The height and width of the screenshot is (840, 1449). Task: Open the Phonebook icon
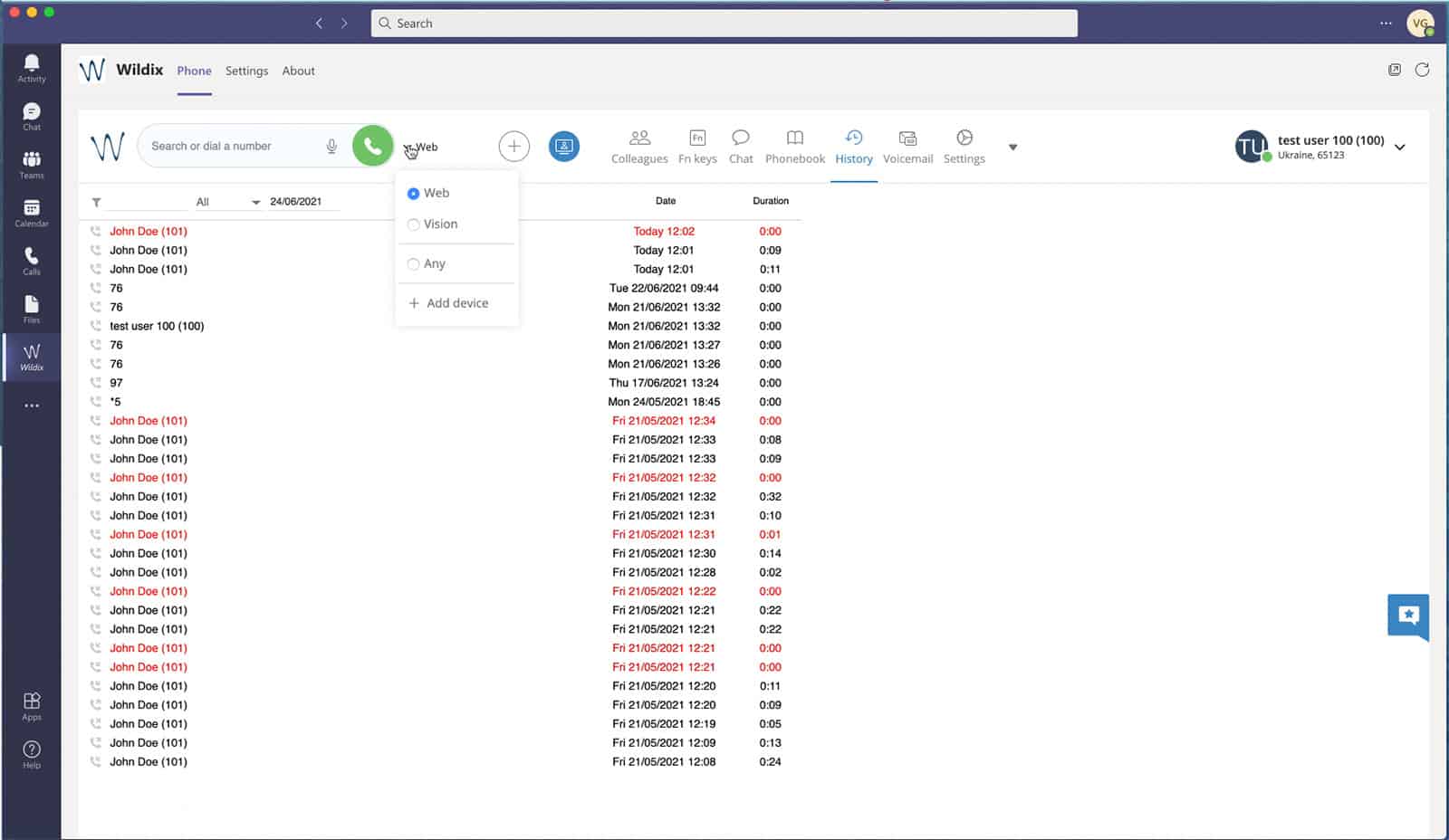click(794, 147)
